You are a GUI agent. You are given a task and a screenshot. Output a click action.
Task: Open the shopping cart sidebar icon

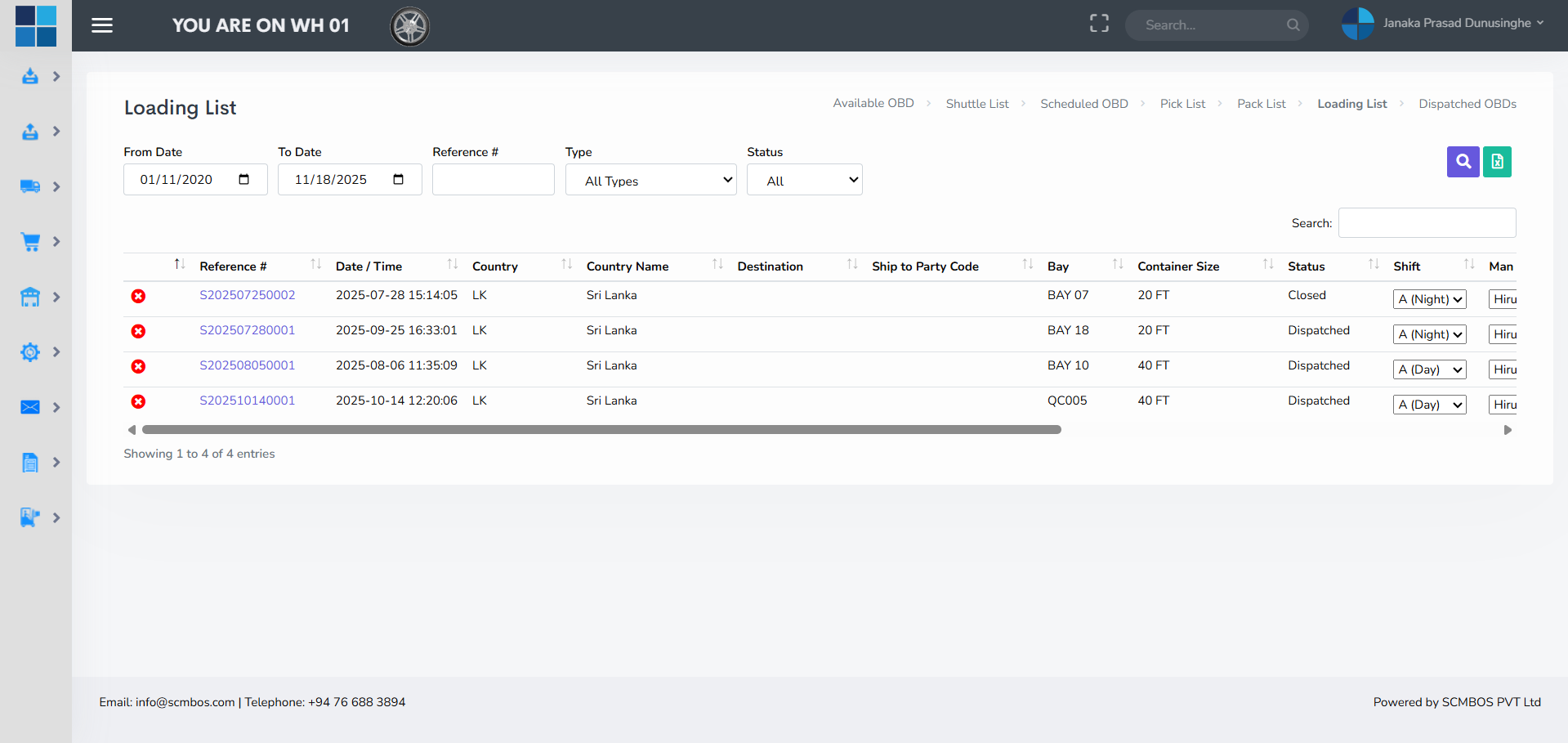point(30,242)
